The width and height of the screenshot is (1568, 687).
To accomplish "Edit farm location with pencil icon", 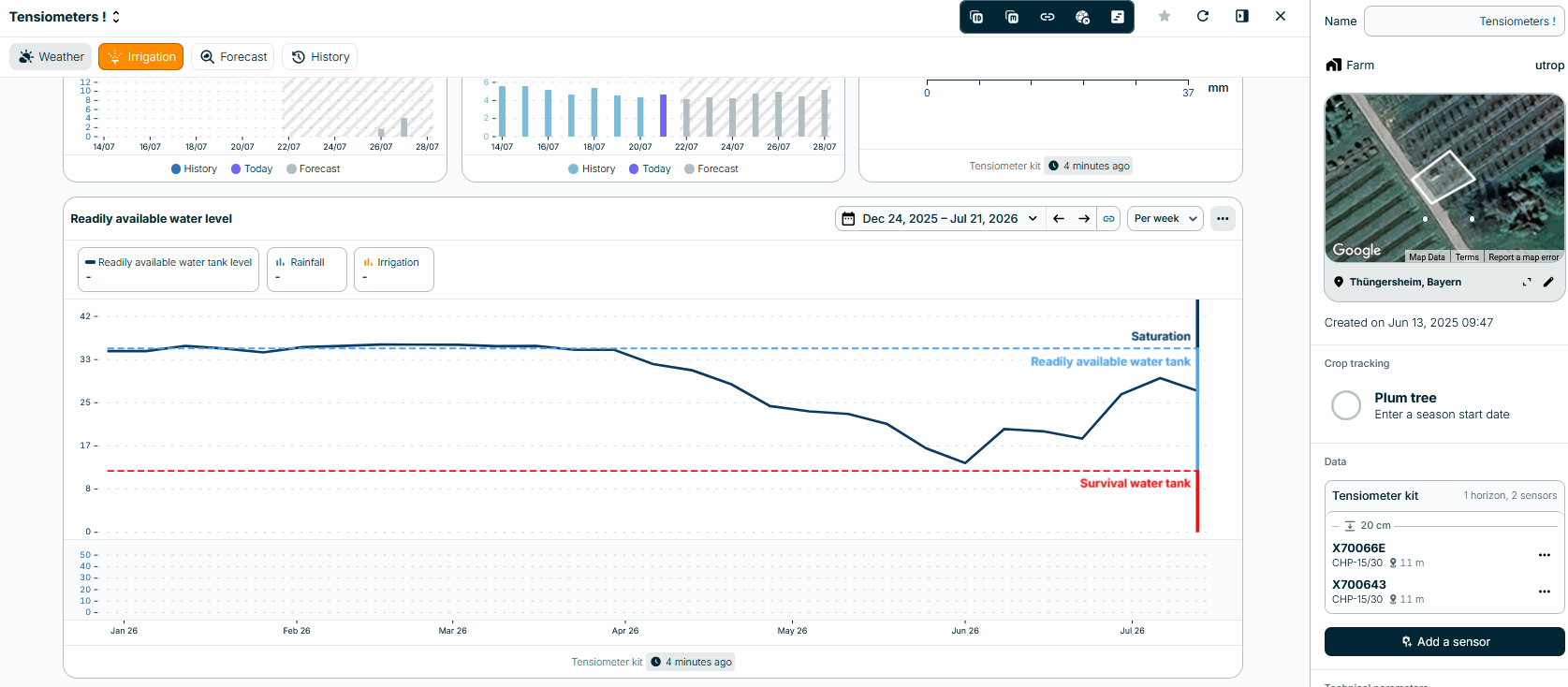I will [x=1548, y=282].
